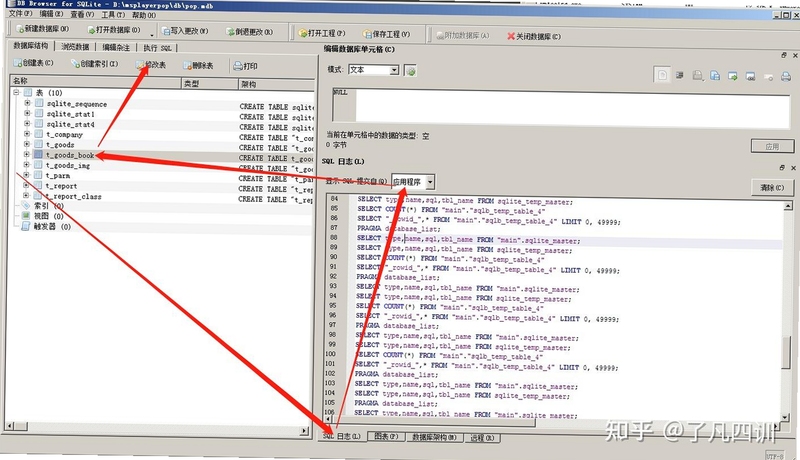Open the 工具 (Tools) menu
This screenshot has height=460, width=800.
point(113,15)
